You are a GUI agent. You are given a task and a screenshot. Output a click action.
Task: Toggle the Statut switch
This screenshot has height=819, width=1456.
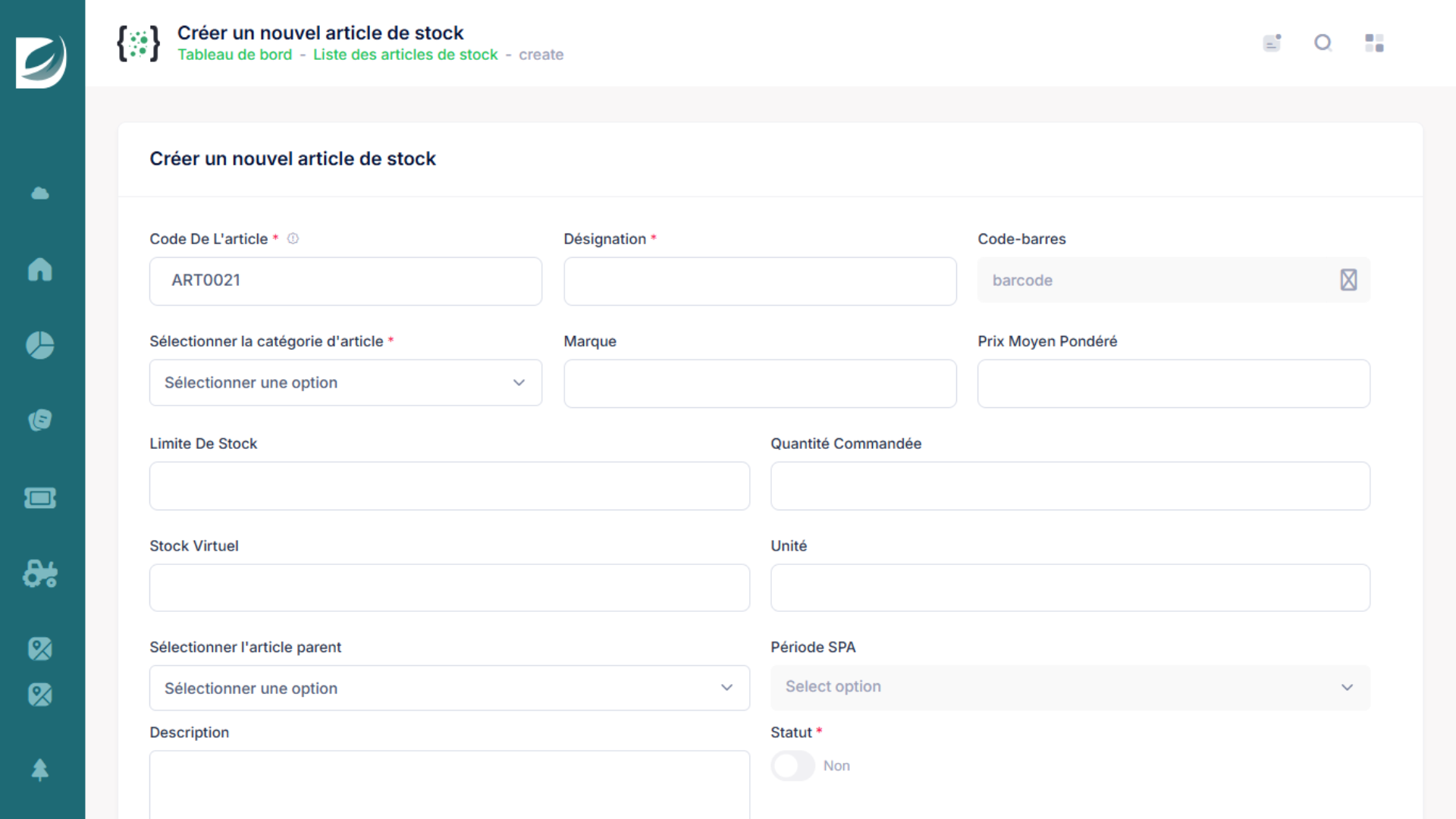792,766
